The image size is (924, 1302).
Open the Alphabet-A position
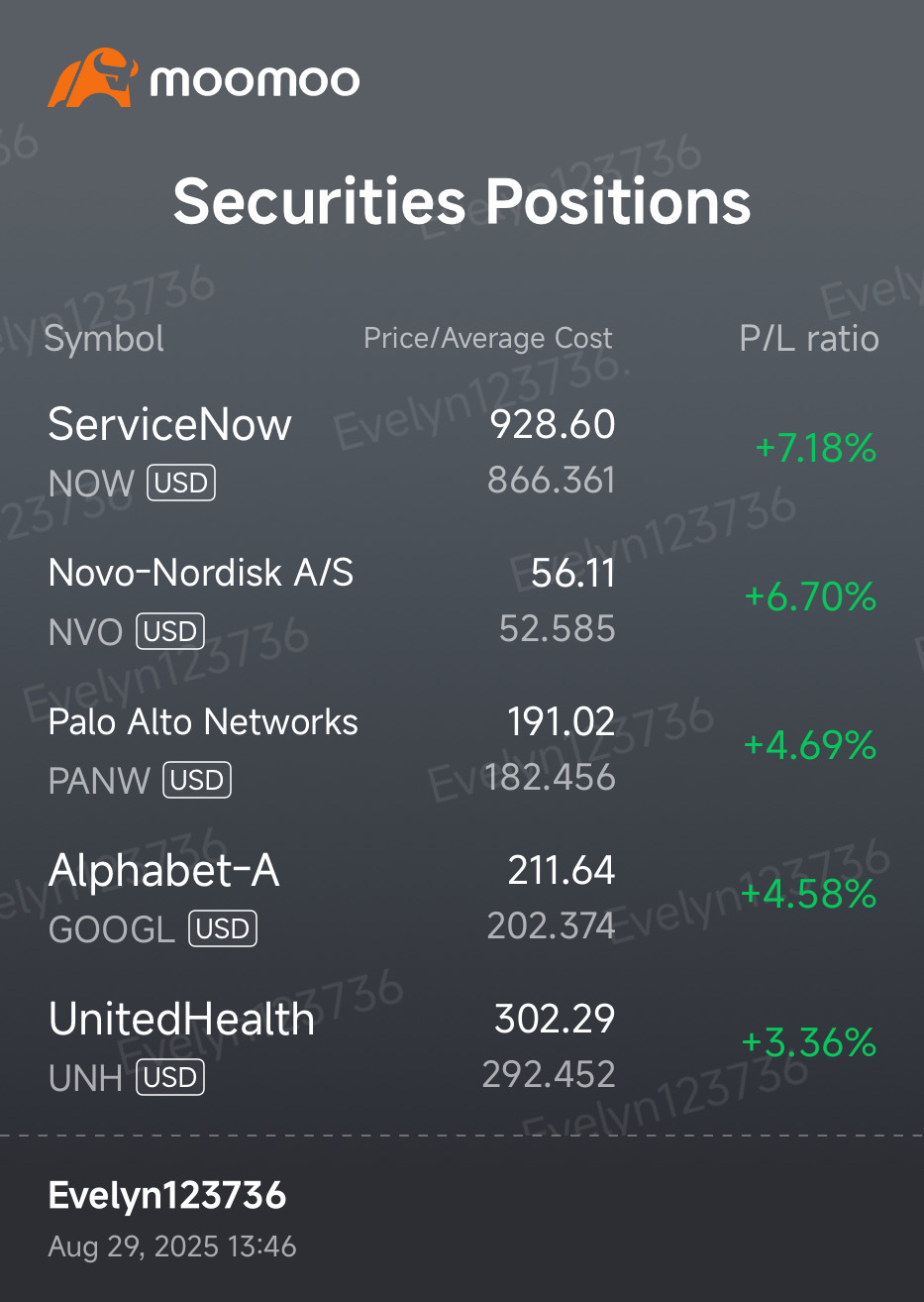[163, 871]
